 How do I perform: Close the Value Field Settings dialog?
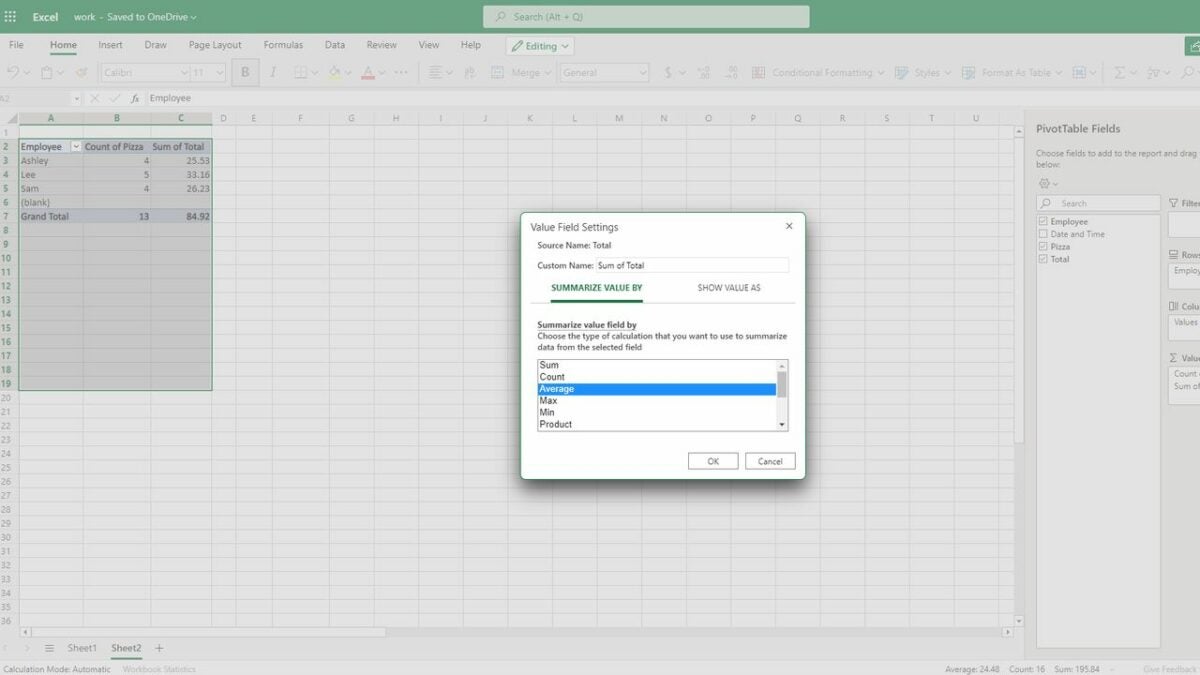coord(789,227)
